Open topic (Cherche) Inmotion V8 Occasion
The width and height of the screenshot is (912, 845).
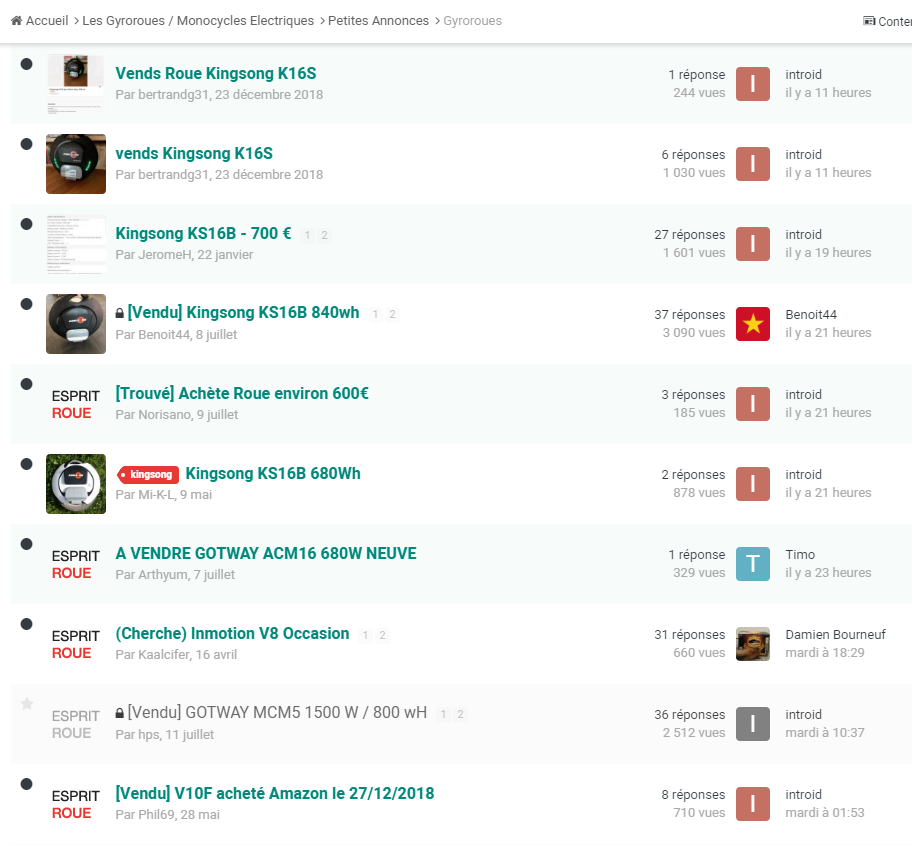point(232,633)
